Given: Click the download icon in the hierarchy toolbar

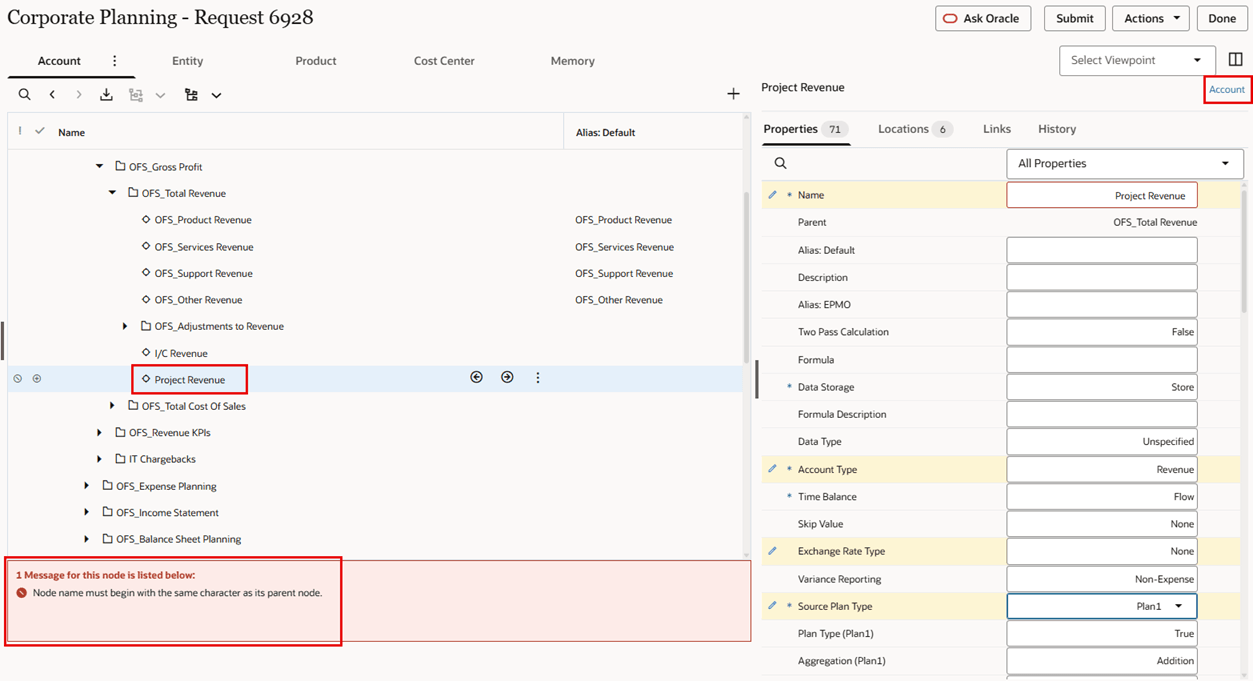Looking at the screenshot, I should 106,95.
